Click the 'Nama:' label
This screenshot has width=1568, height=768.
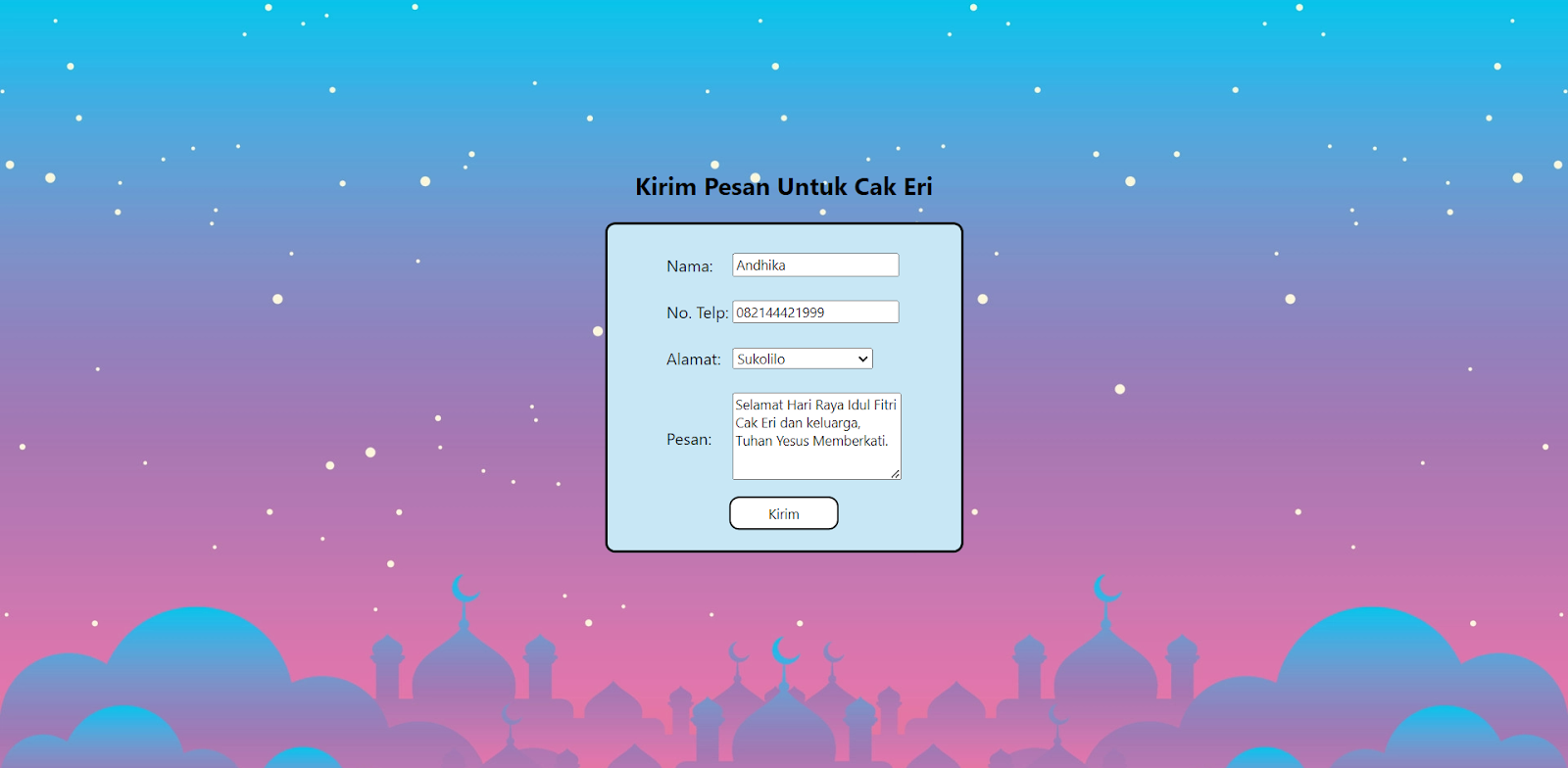point(690,266)
